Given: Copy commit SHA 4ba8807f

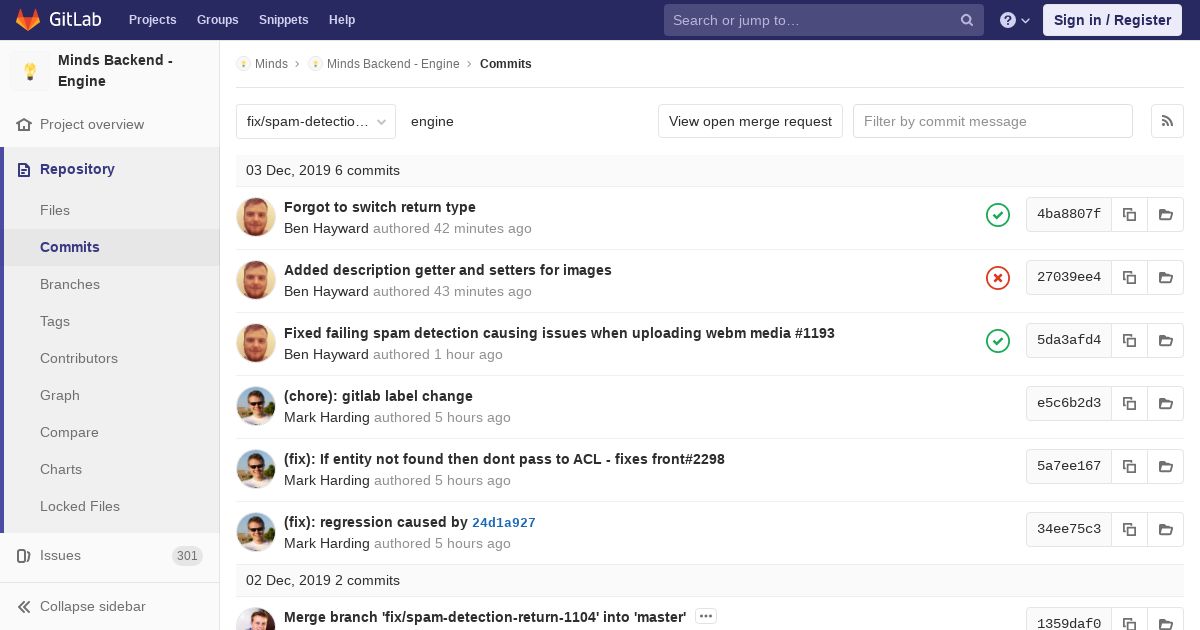Looking at the screenshot, I should [x=1129, y=214].
